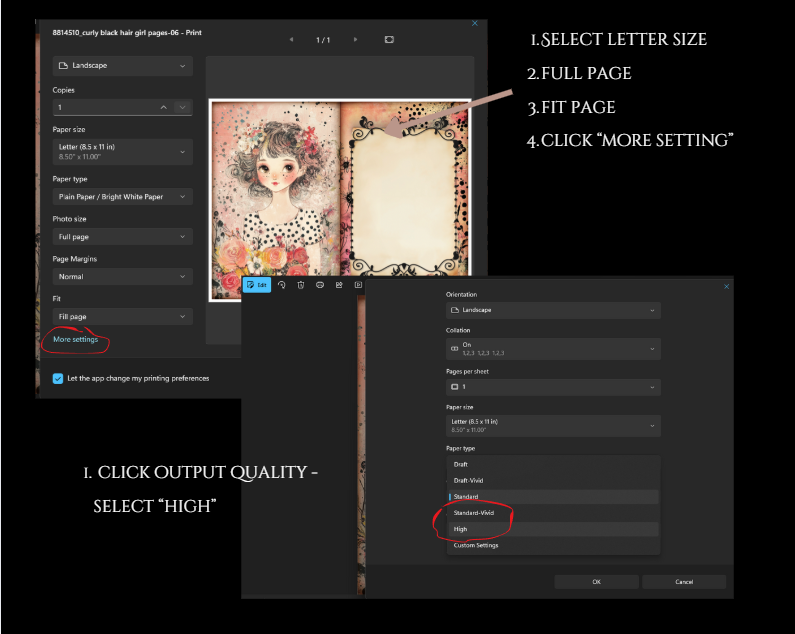This screenshot has height=634, width=795.
Task: Go to the next page in print preview
Action: (355, 40)
